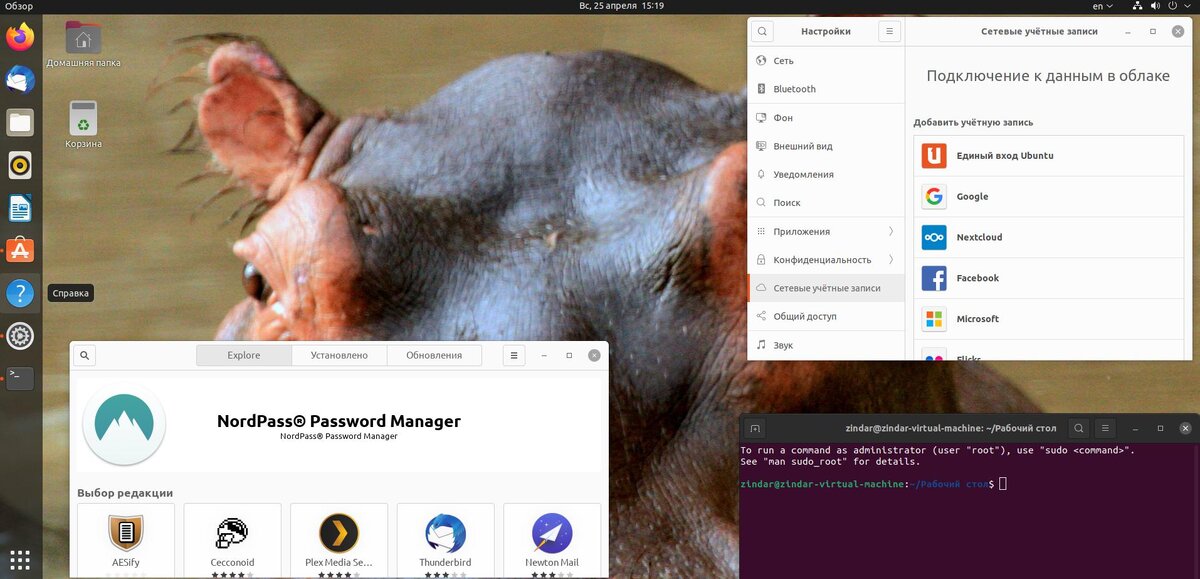Open the en keyboard layout dropdown
Viewport: 1200px width, 579px height.
coord(1102,6)
